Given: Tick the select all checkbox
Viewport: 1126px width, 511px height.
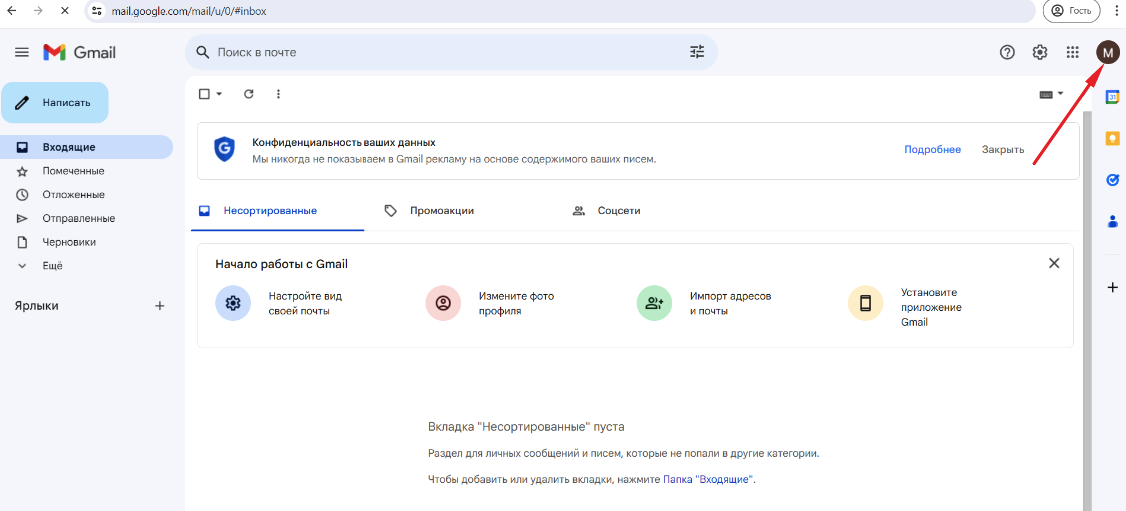Looking at the screenshot, I should 204,94.
